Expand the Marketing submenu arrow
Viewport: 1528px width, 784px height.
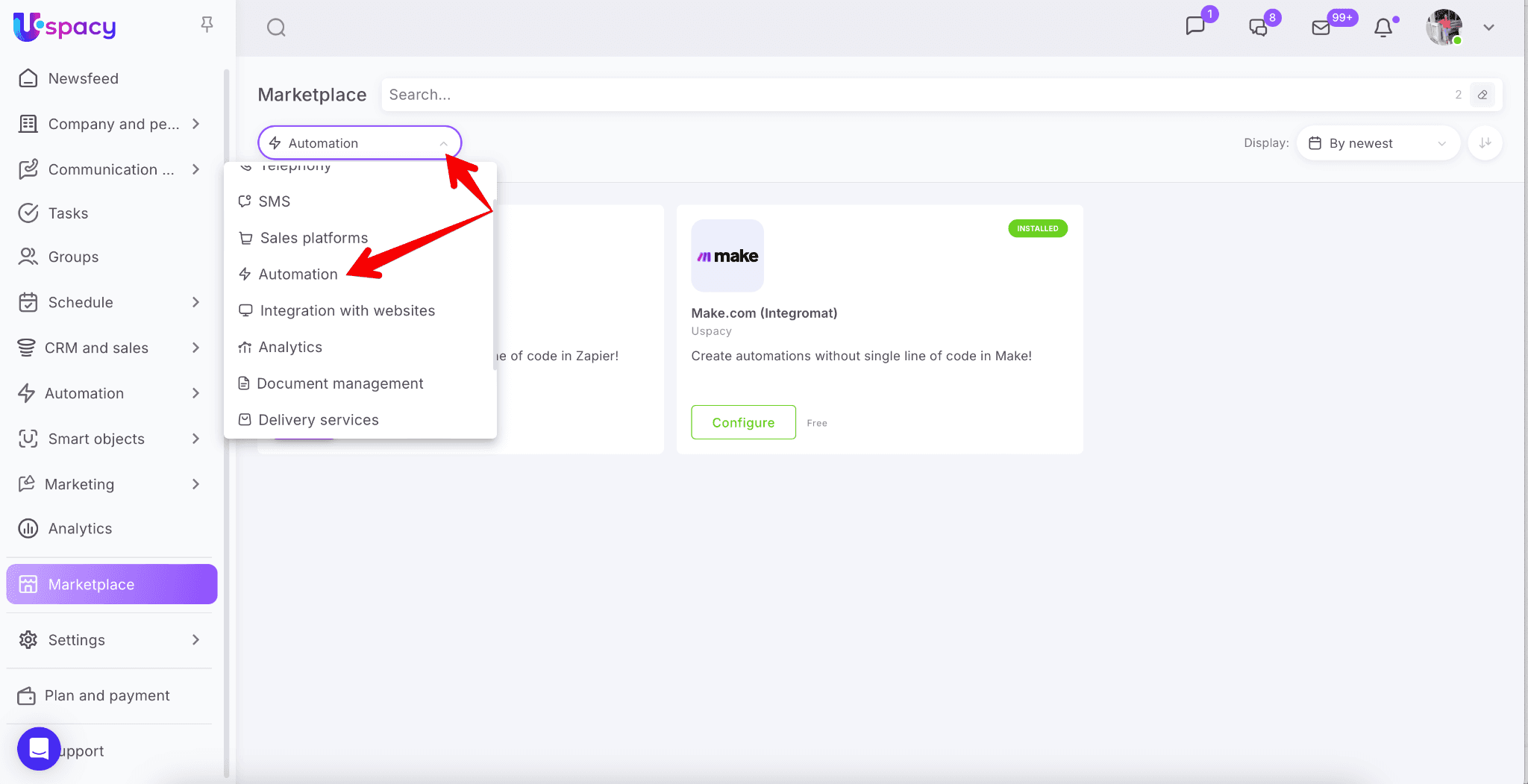[x=196, y=484]
